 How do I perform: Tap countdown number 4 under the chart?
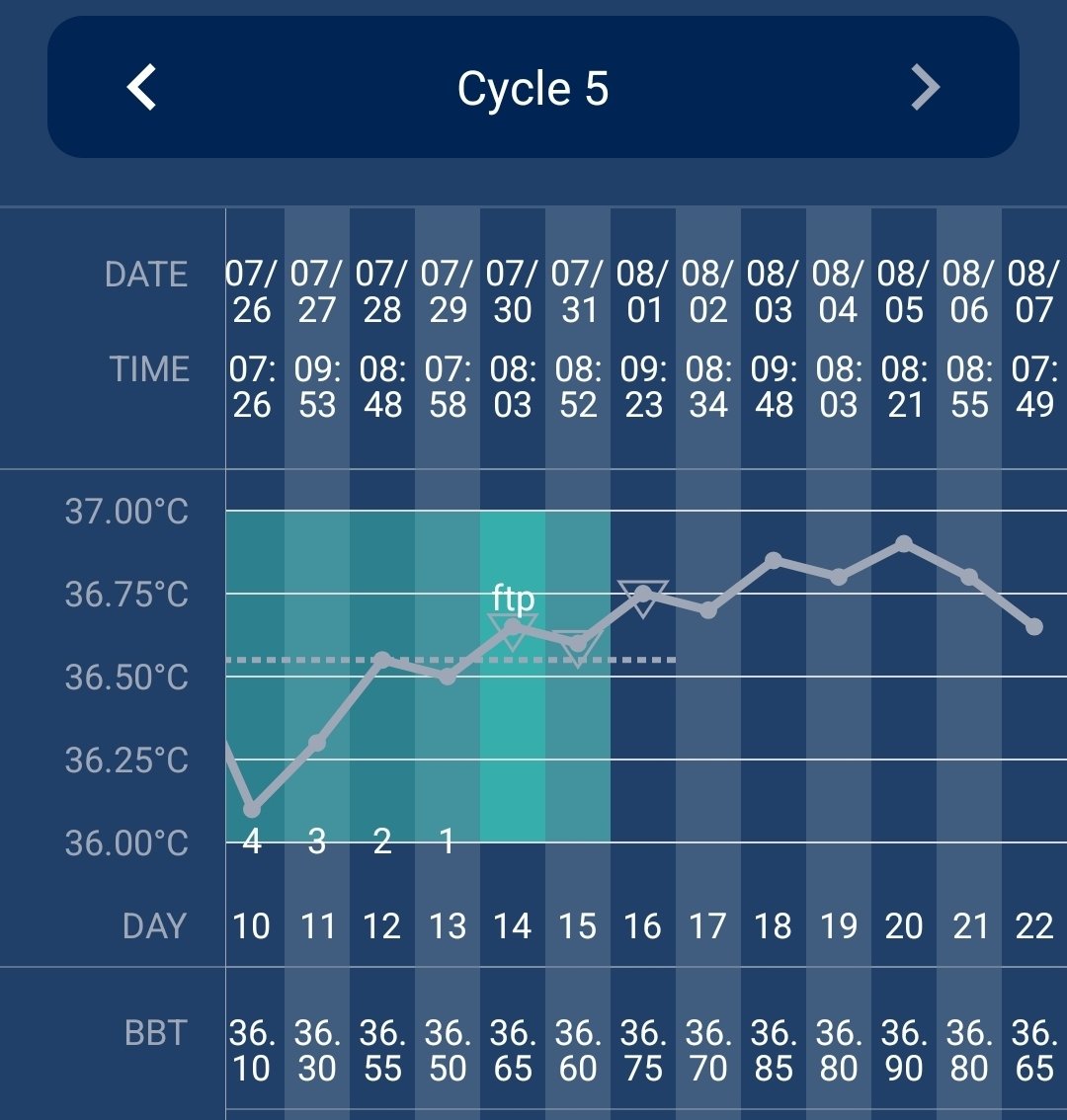(252, 841)
